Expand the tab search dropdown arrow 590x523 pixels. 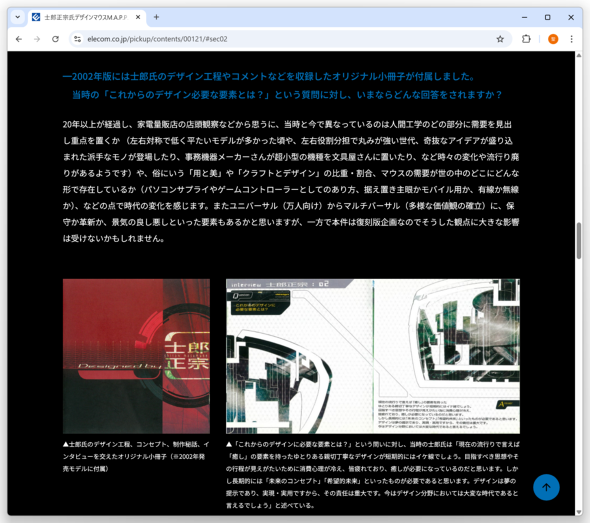(x=17, y=17)
